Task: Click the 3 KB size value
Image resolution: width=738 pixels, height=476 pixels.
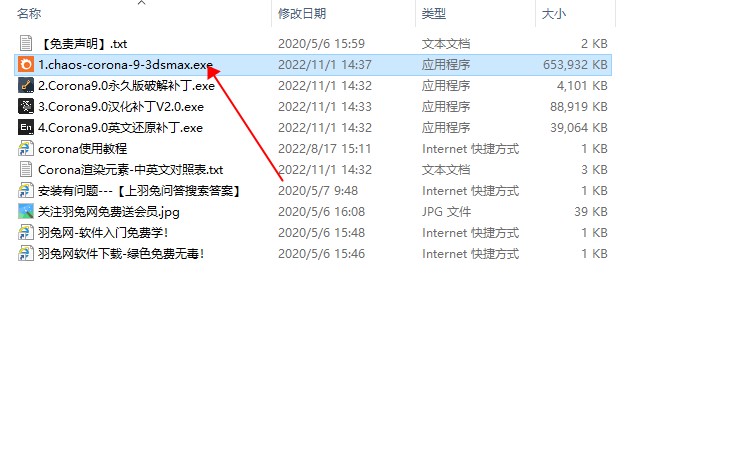Action: tap(594, 169)
